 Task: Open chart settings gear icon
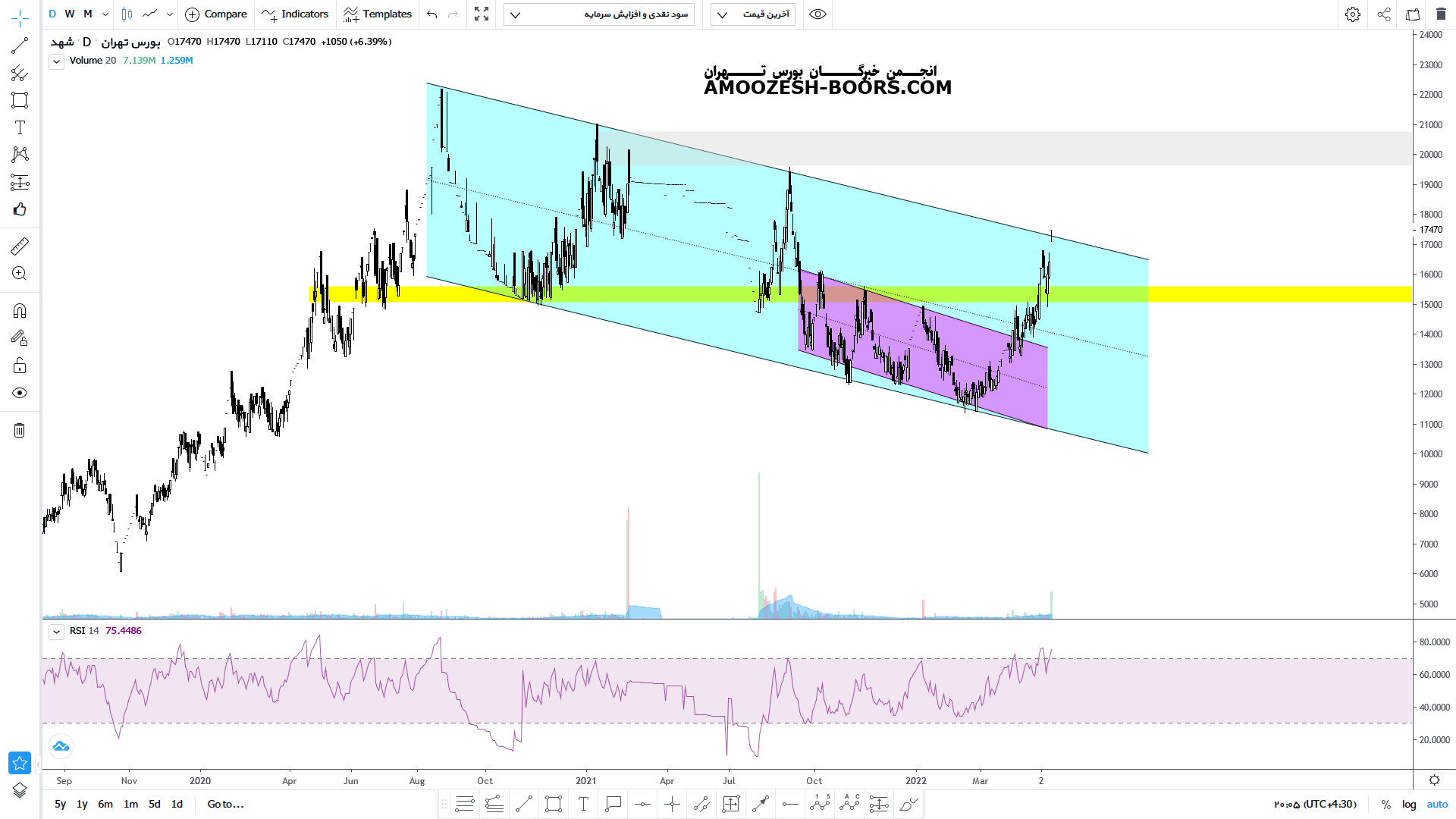1352,14
